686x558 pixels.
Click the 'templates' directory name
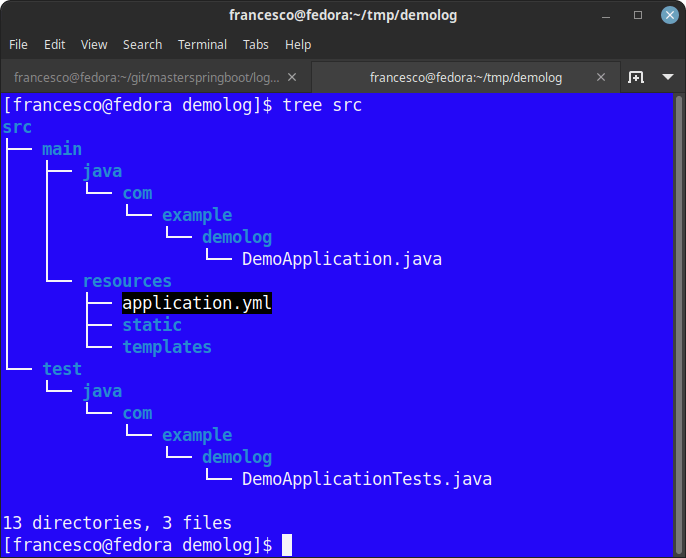tap(167, 347)
